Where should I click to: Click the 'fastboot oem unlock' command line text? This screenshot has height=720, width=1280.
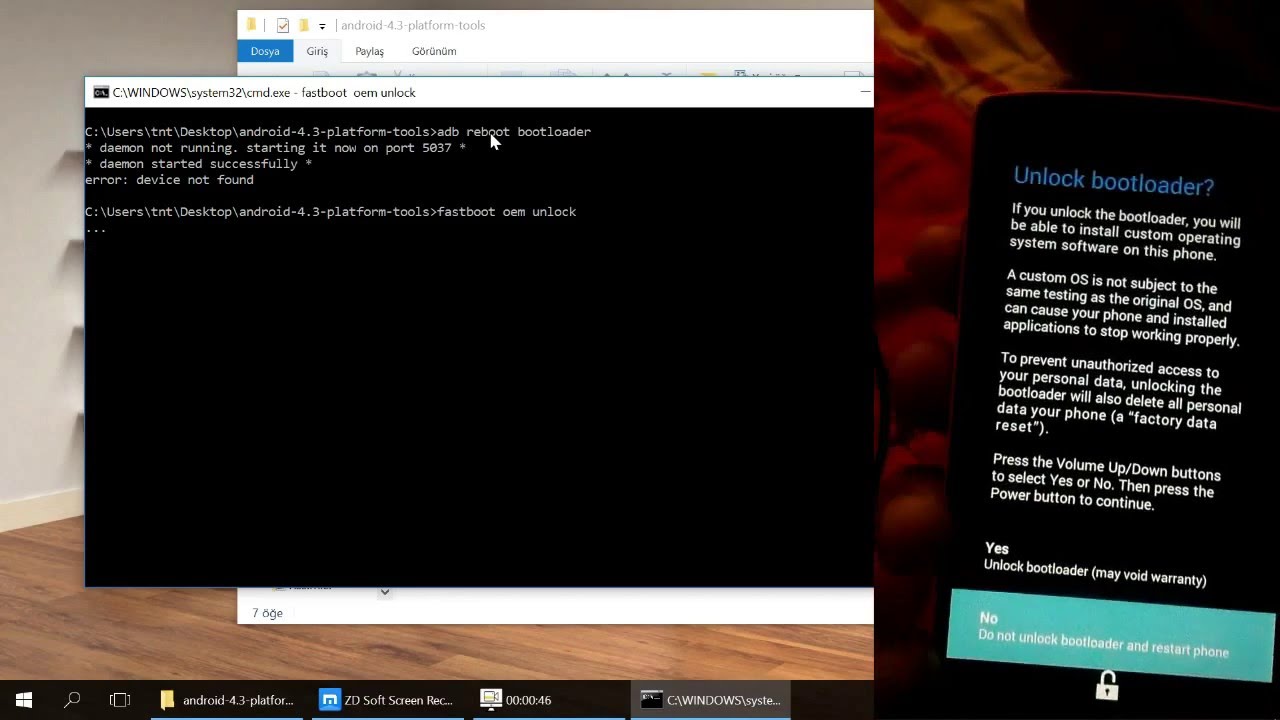point(507,212)
